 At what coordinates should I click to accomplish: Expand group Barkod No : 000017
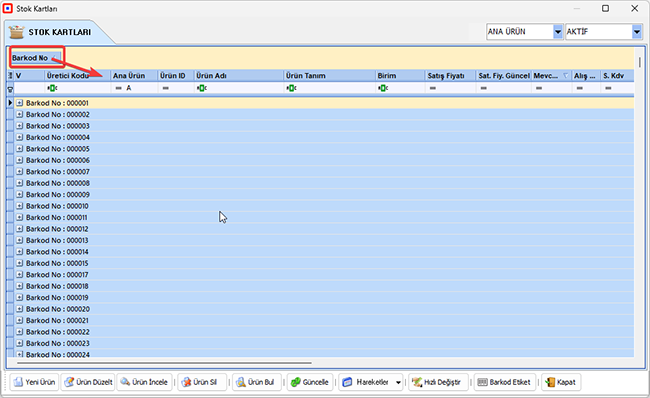pos(19,274)
